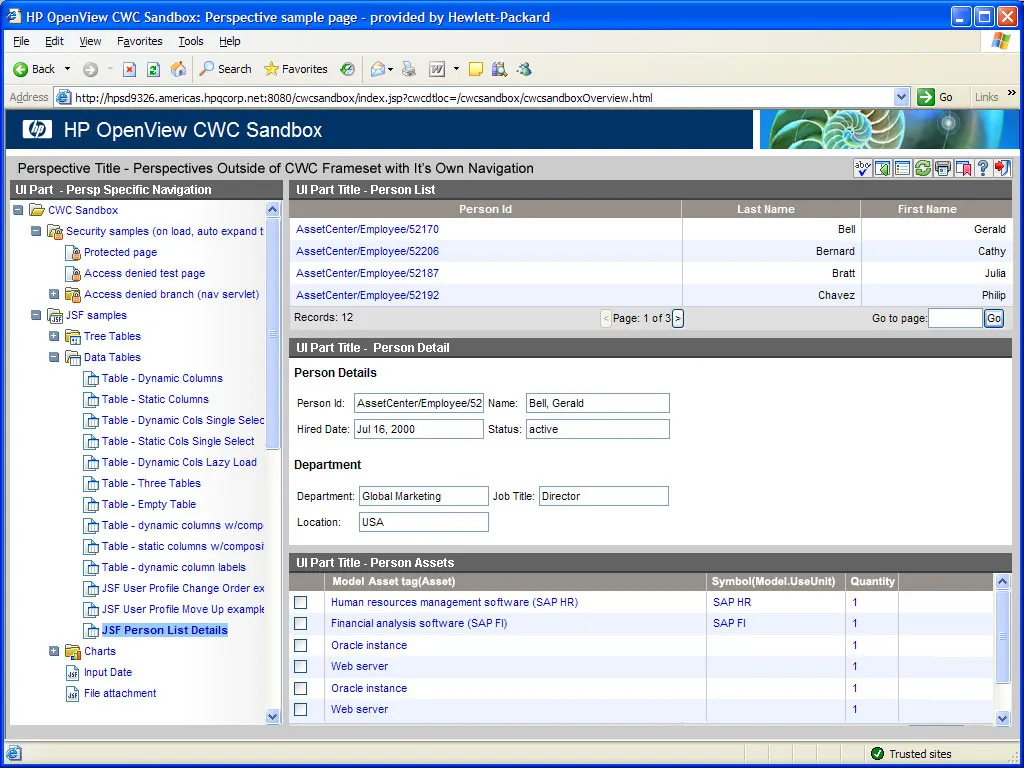Click the Go to page input field
The width and height of the screenshot is (1024, 768).
[955, 318]
